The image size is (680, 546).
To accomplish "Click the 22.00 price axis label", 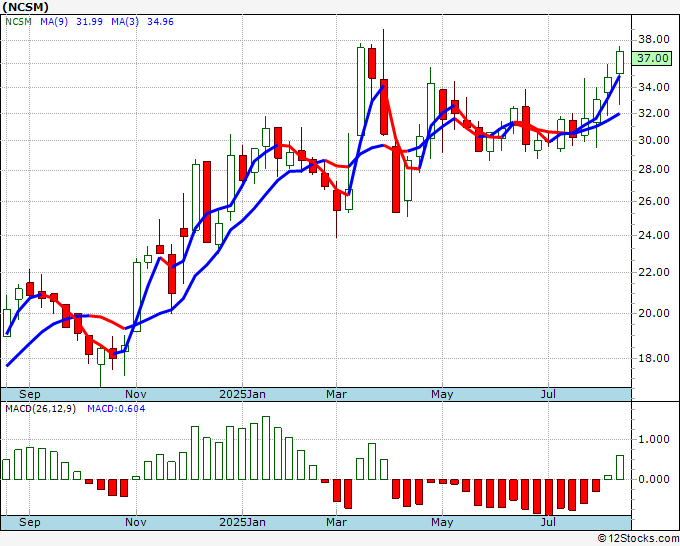I will (654, 272).
